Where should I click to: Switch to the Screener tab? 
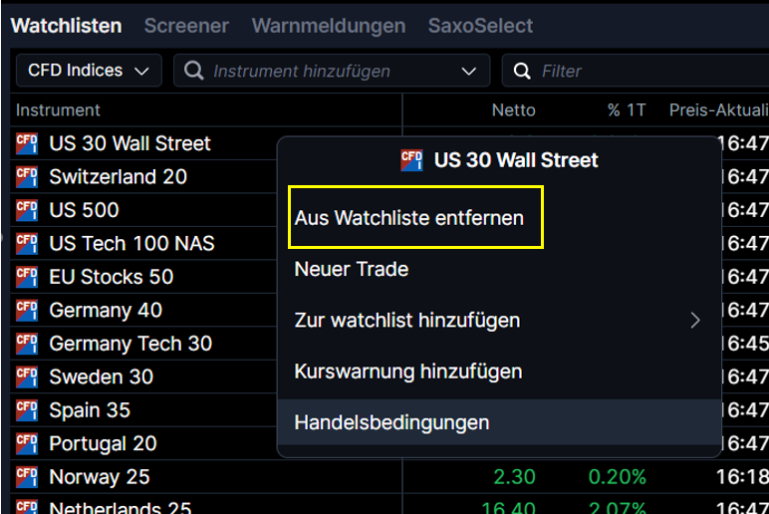pyautogui.click(x=186, y=26)
